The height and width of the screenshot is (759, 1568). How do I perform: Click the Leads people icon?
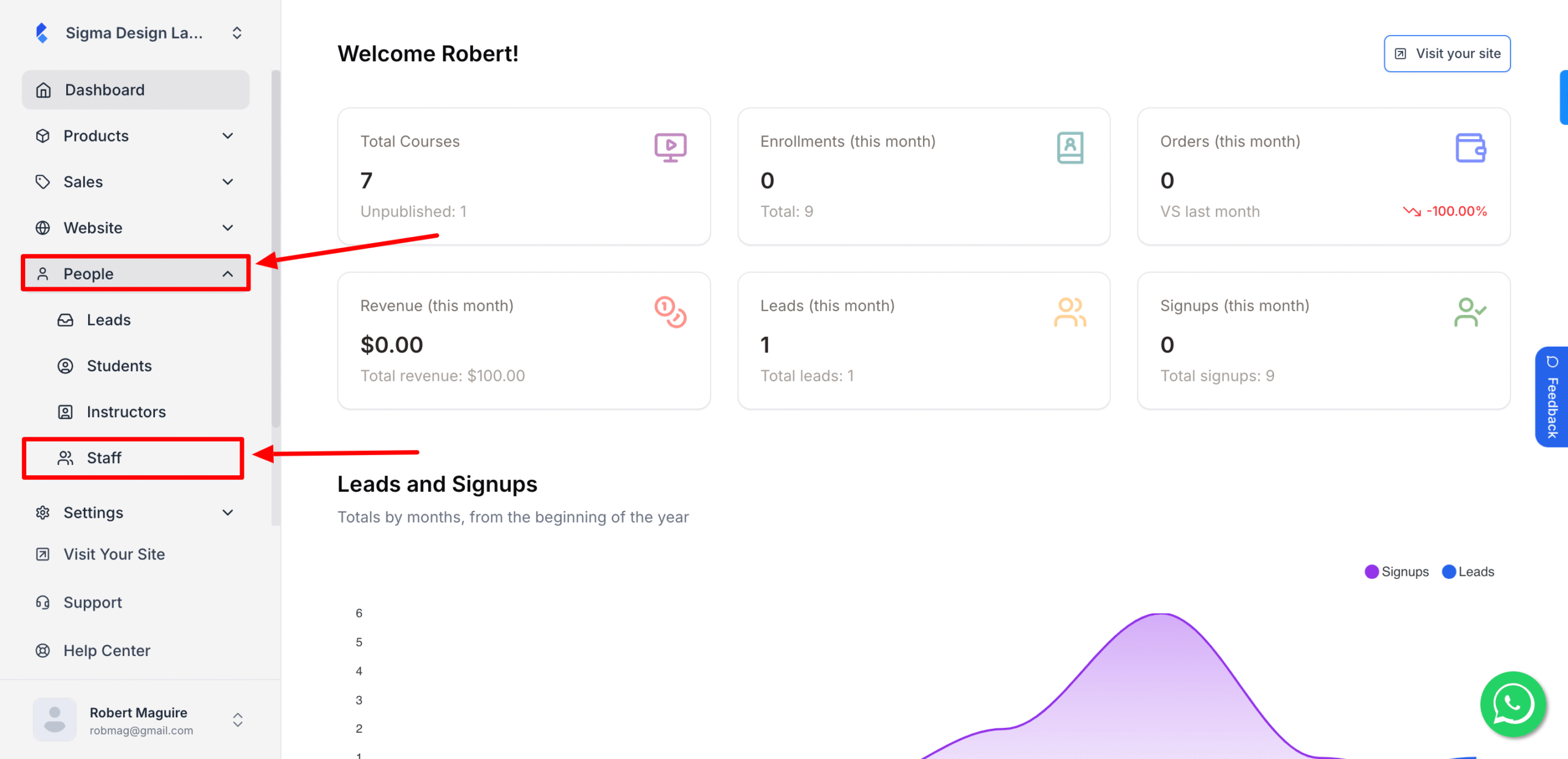pos(1070,312)
